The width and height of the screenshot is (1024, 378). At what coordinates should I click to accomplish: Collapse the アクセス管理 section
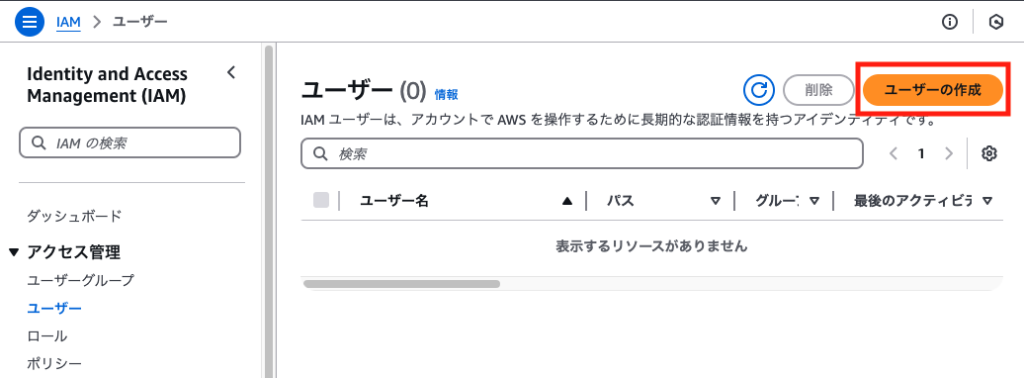pyautogui.click(x=15, y=252)
